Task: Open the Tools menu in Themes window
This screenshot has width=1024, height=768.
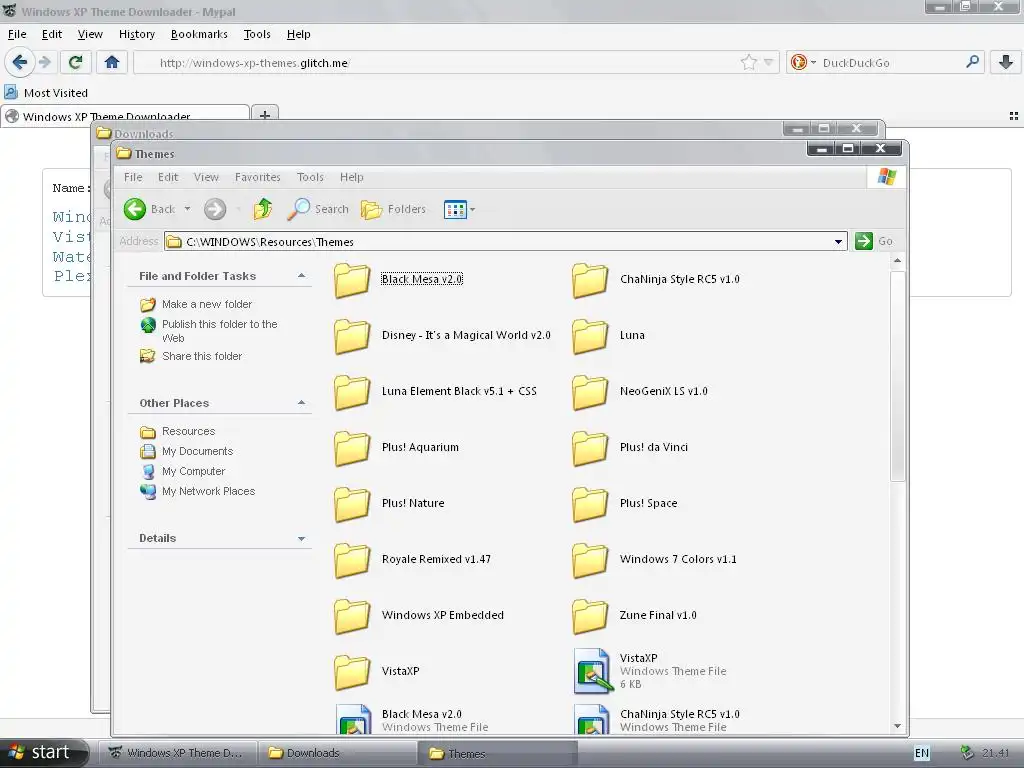Action: (x=310, y=177)
